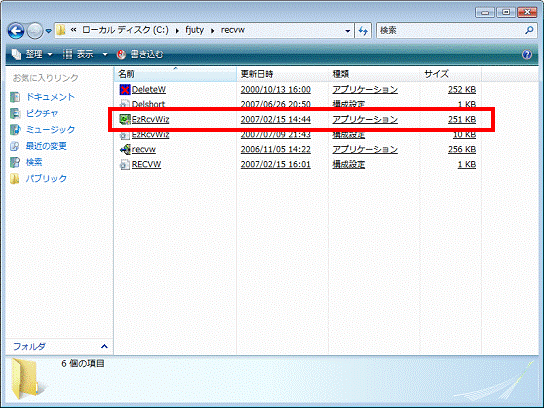The height and width of the screenshot is (408, 544).
Task: Select the DeleteW application icon
Action: pyautogui.click(x=125, y=90)
